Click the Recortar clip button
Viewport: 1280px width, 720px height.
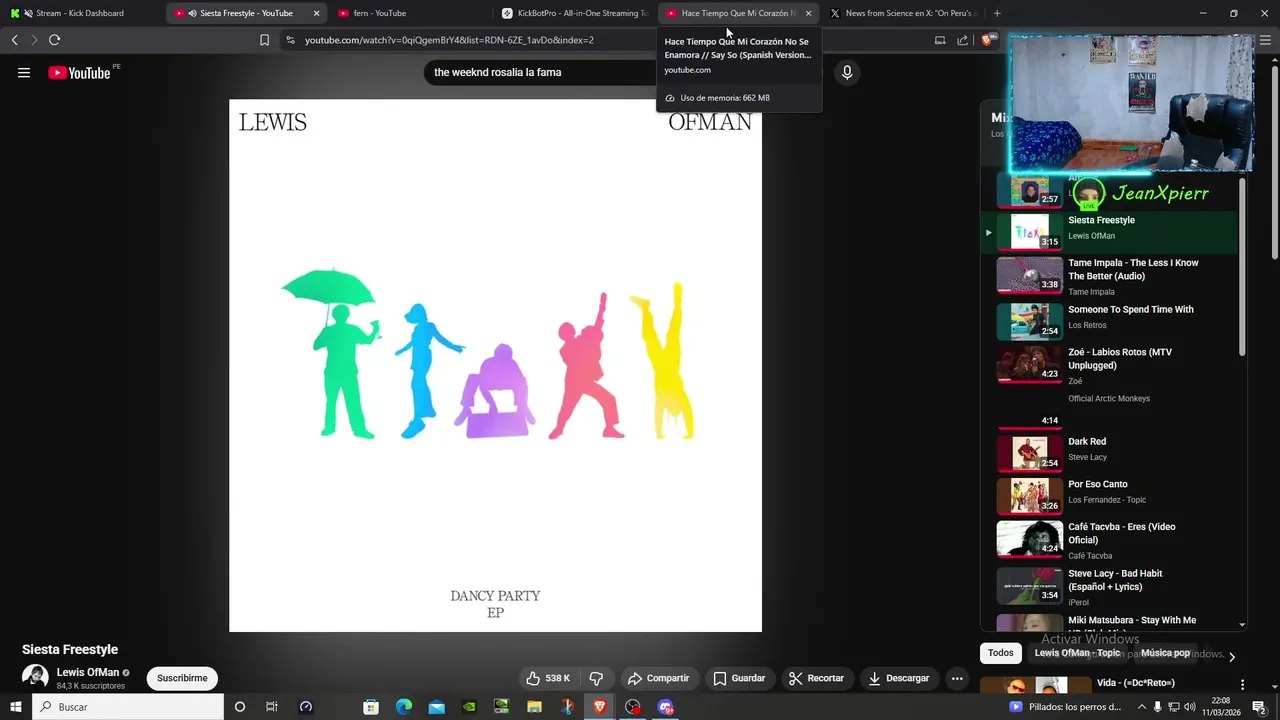point(817,678)
